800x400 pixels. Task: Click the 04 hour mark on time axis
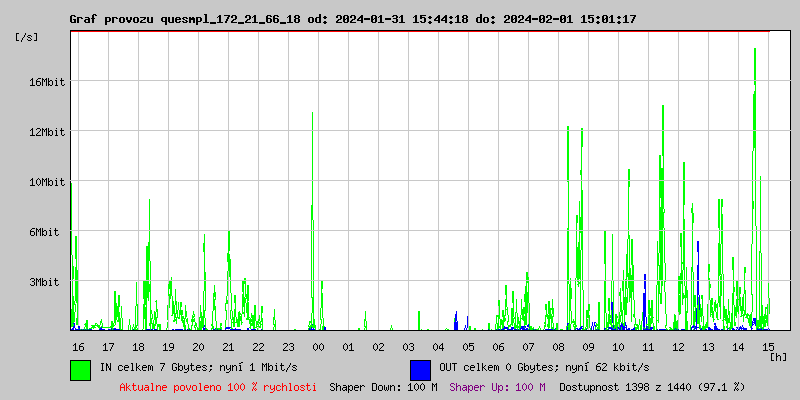pos(438,346)
